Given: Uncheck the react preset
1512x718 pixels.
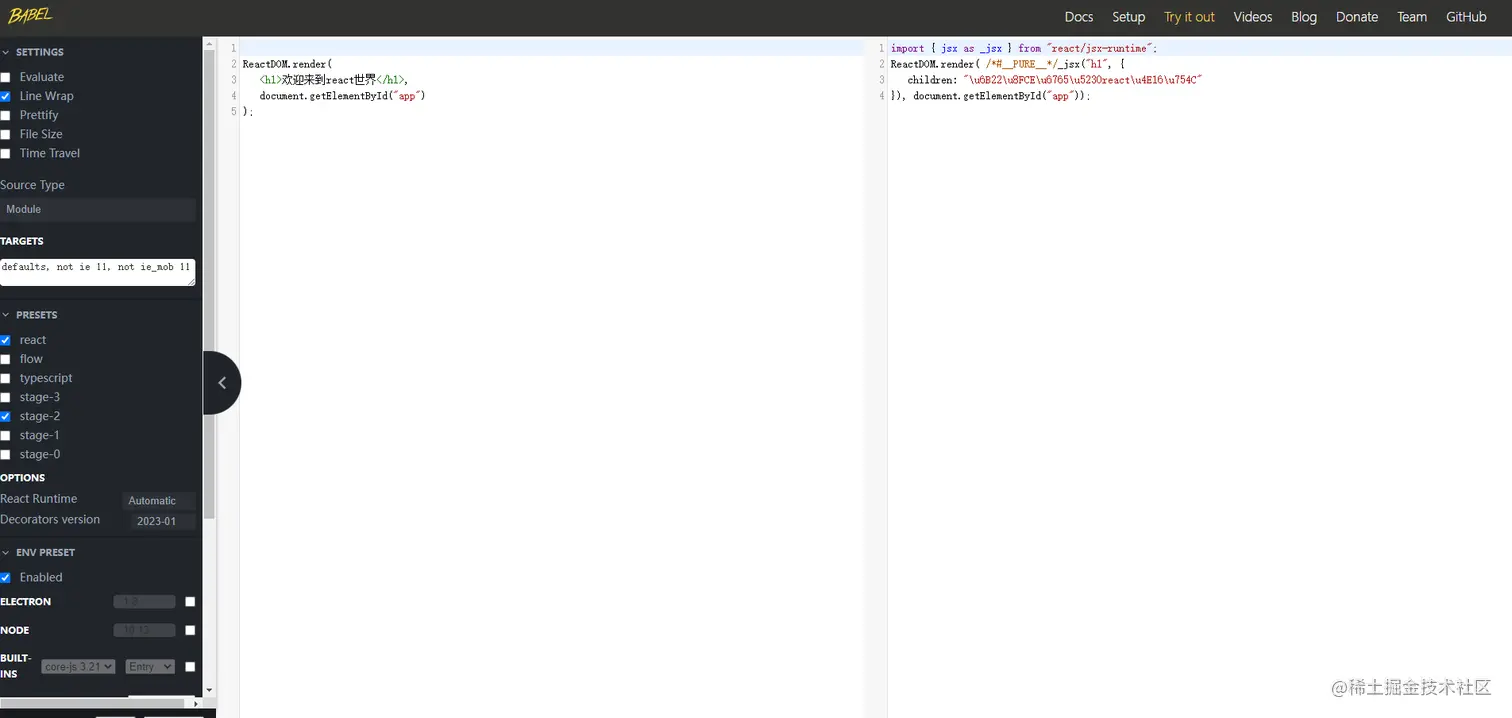Looking at the screenshot, I should [6, 340].
